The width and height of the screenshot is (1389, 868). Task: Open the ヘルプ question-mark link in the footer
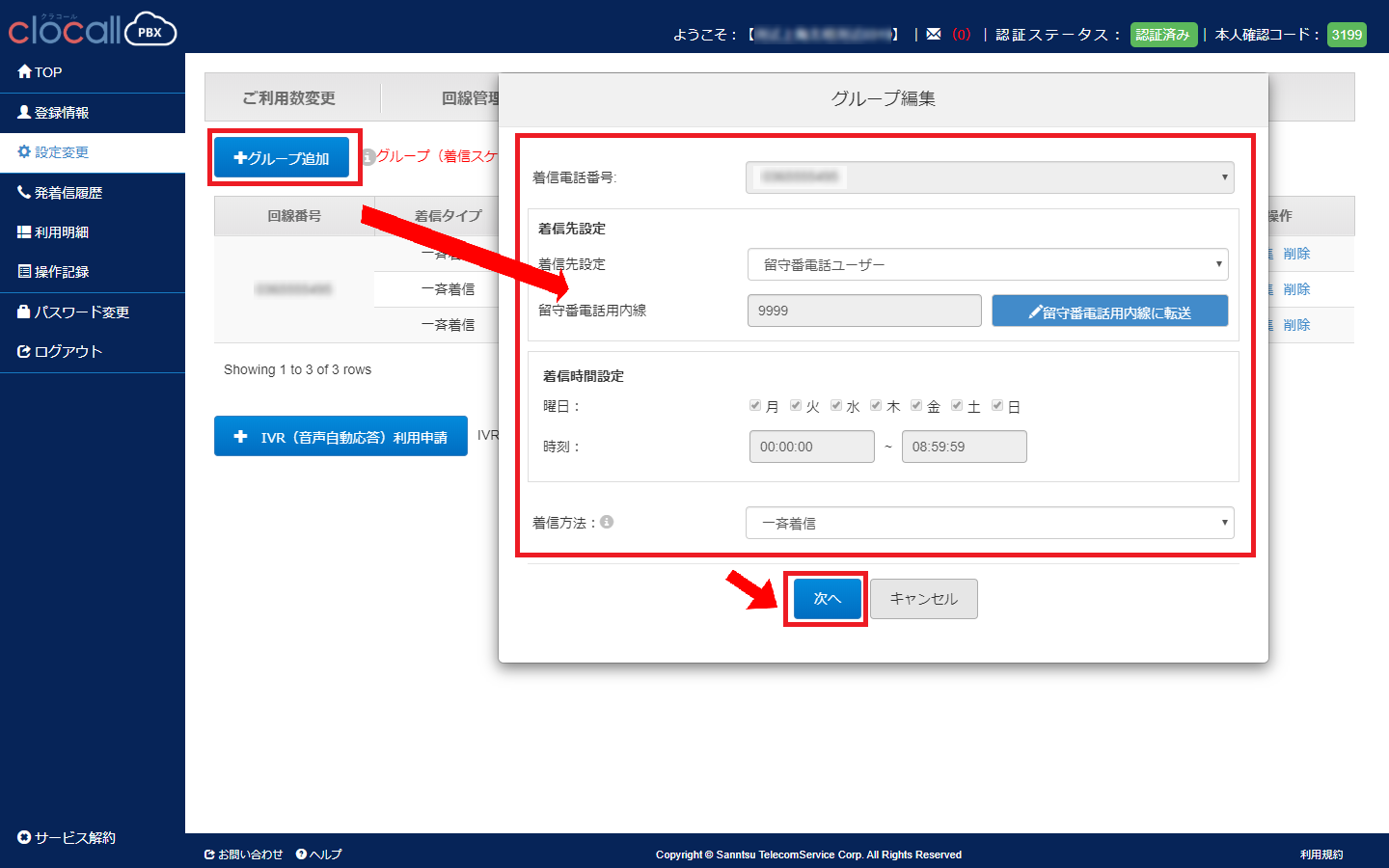[x=301, y=854]
